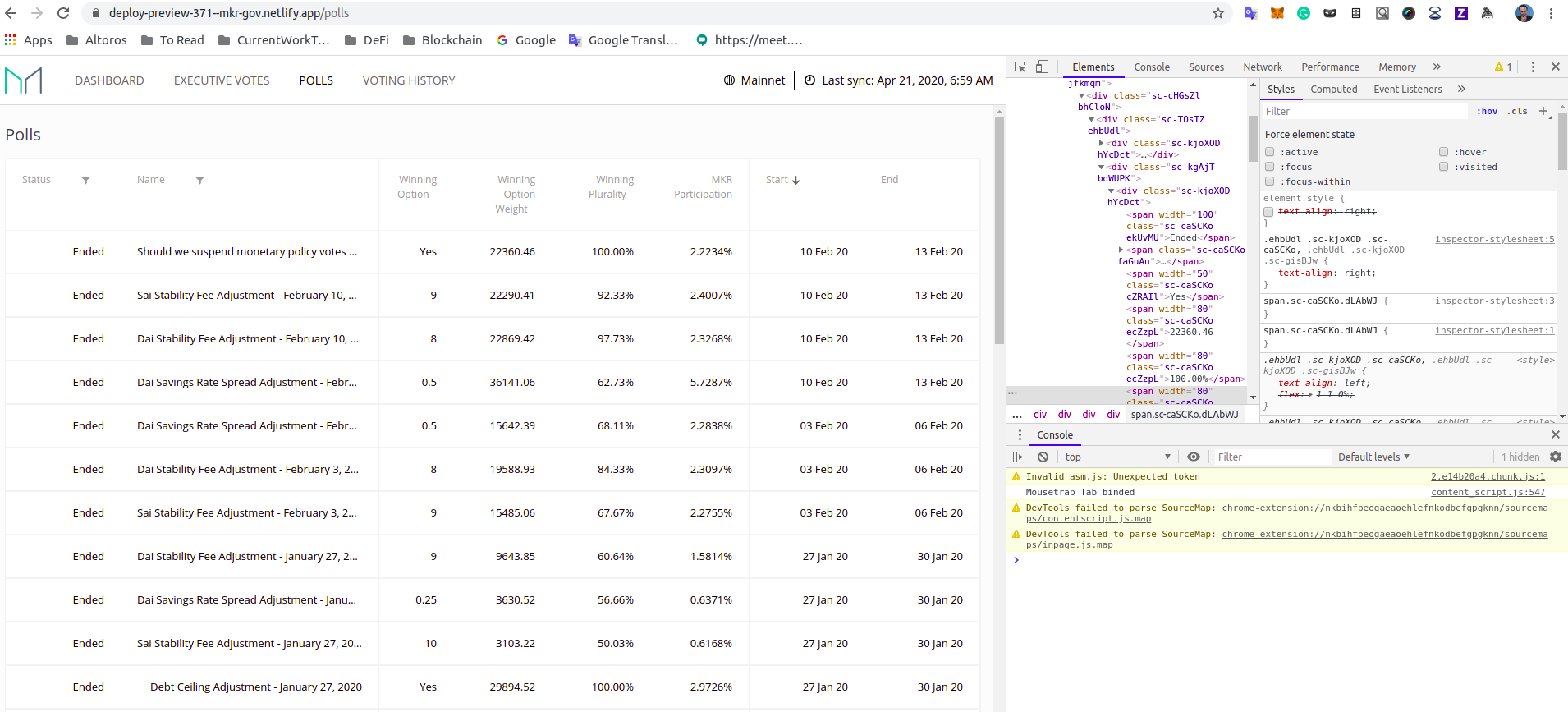
Task: Show more Styles pane tabs
Action: [x=1461, y=89]
